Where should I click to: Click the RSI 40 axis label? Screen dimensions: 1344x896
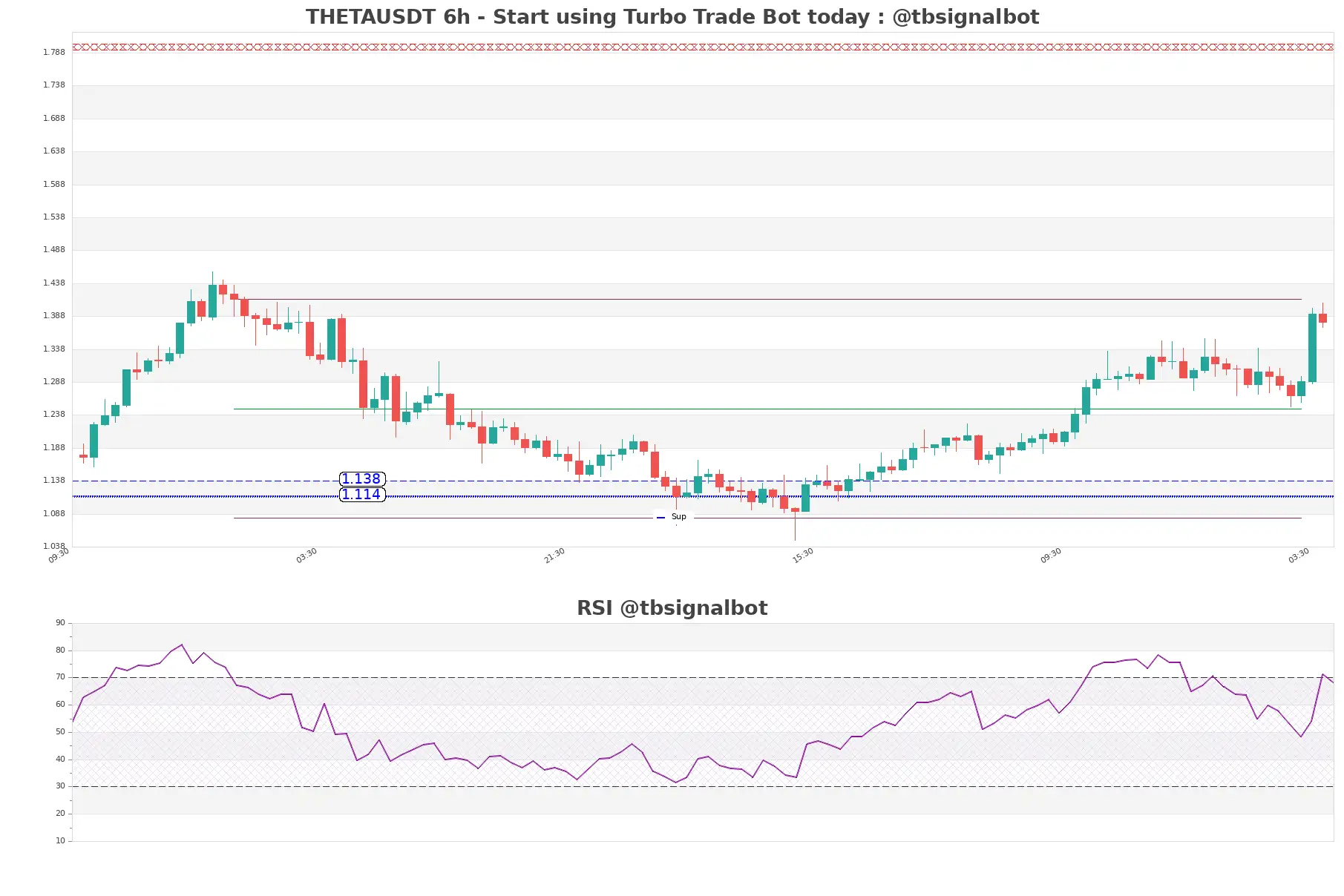coord(60,760)
